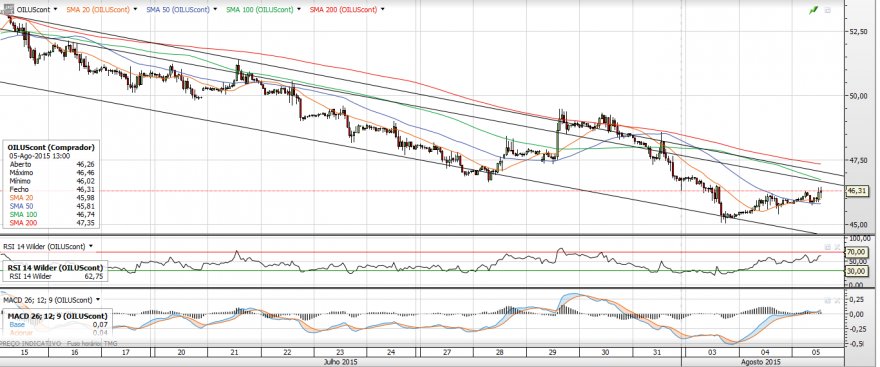Screen dimensions: 880x367
Task: Click the MACD 0,25 axis label
Action: click(x=856, y=300)
